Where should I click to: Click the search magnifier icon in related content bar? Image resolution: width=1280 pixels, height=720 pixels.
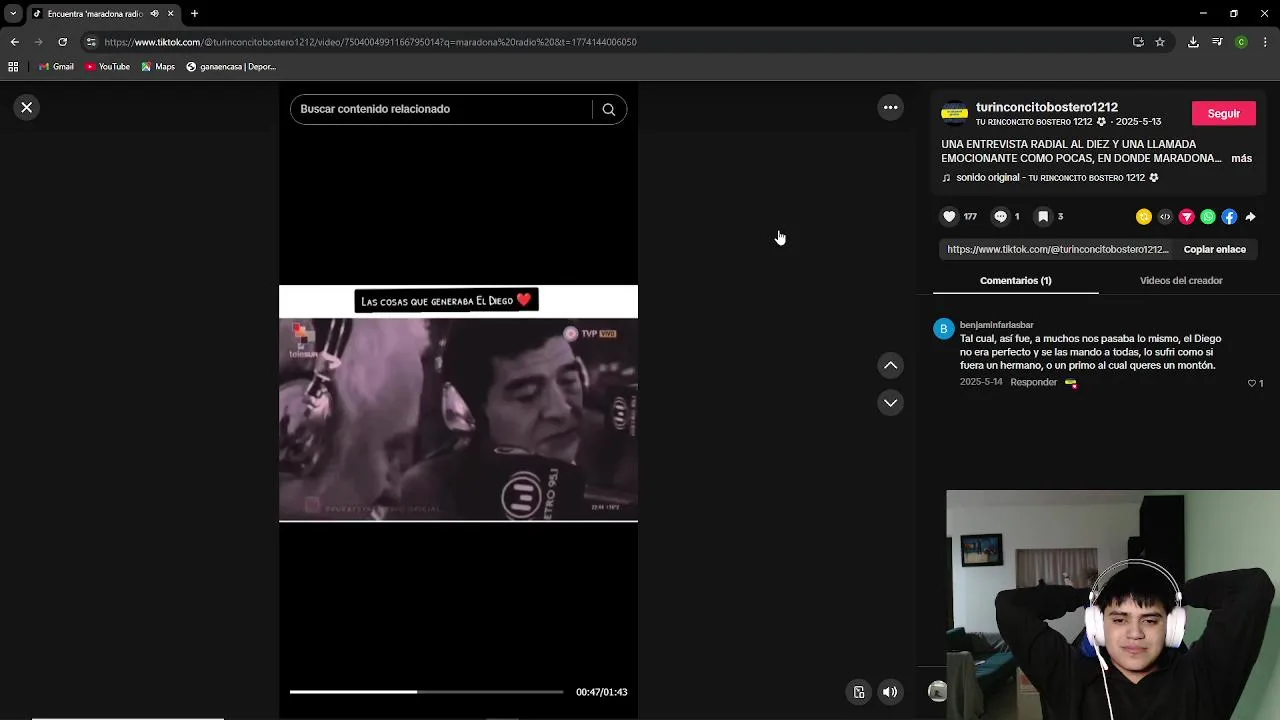coord(608,109)
